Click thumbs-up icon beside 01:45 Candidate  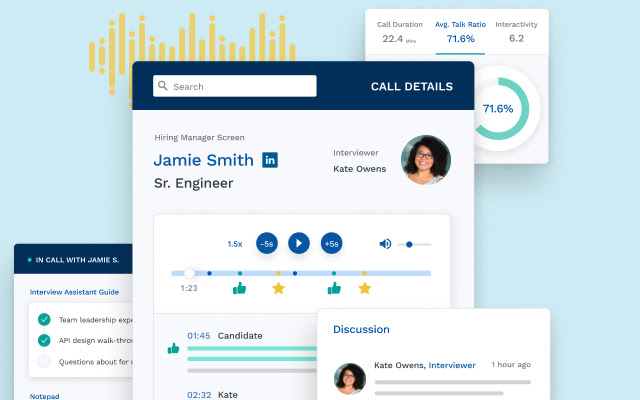(173, 348)
